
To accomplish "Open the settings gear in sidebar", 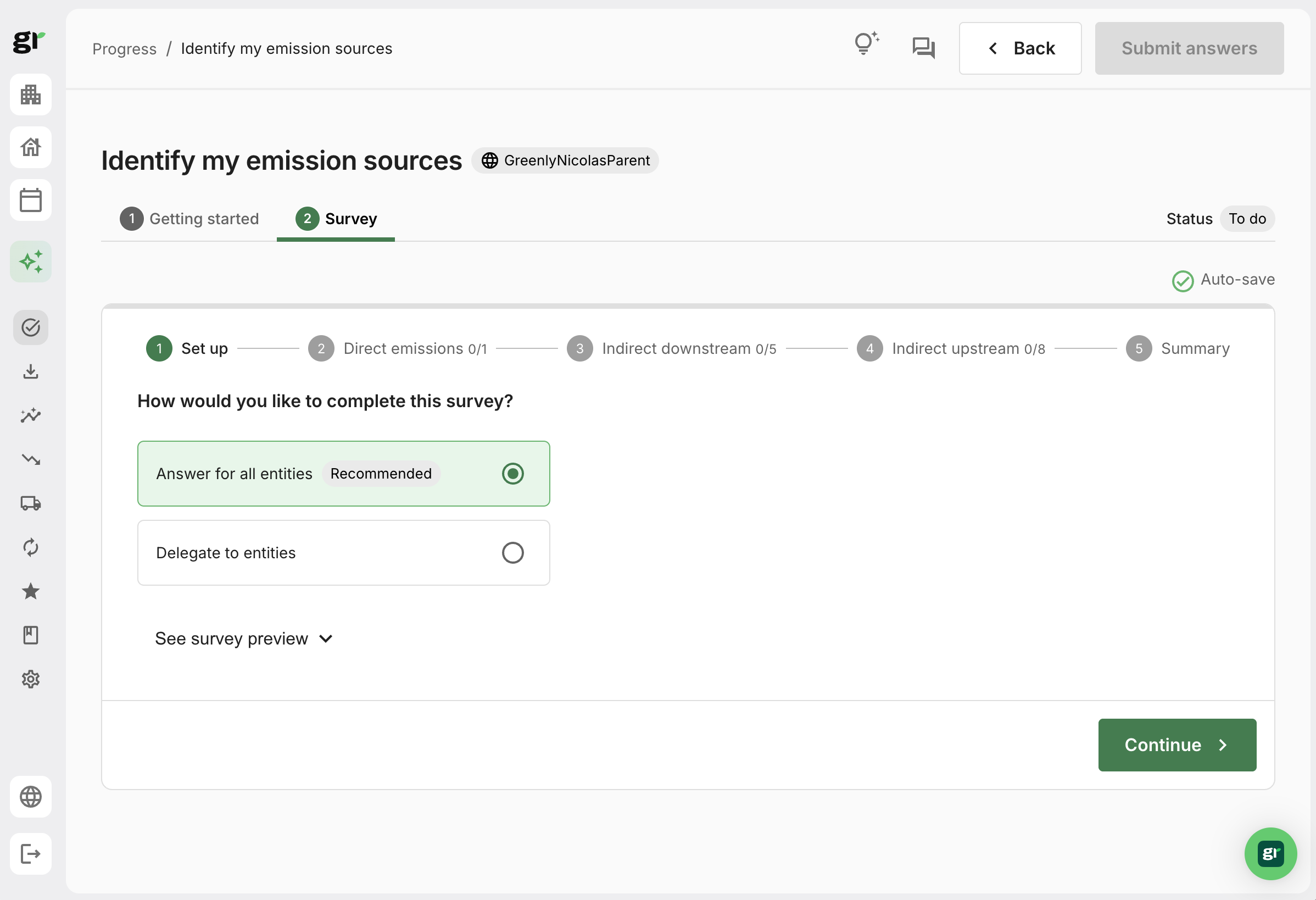I will click(x=31, y=679).
